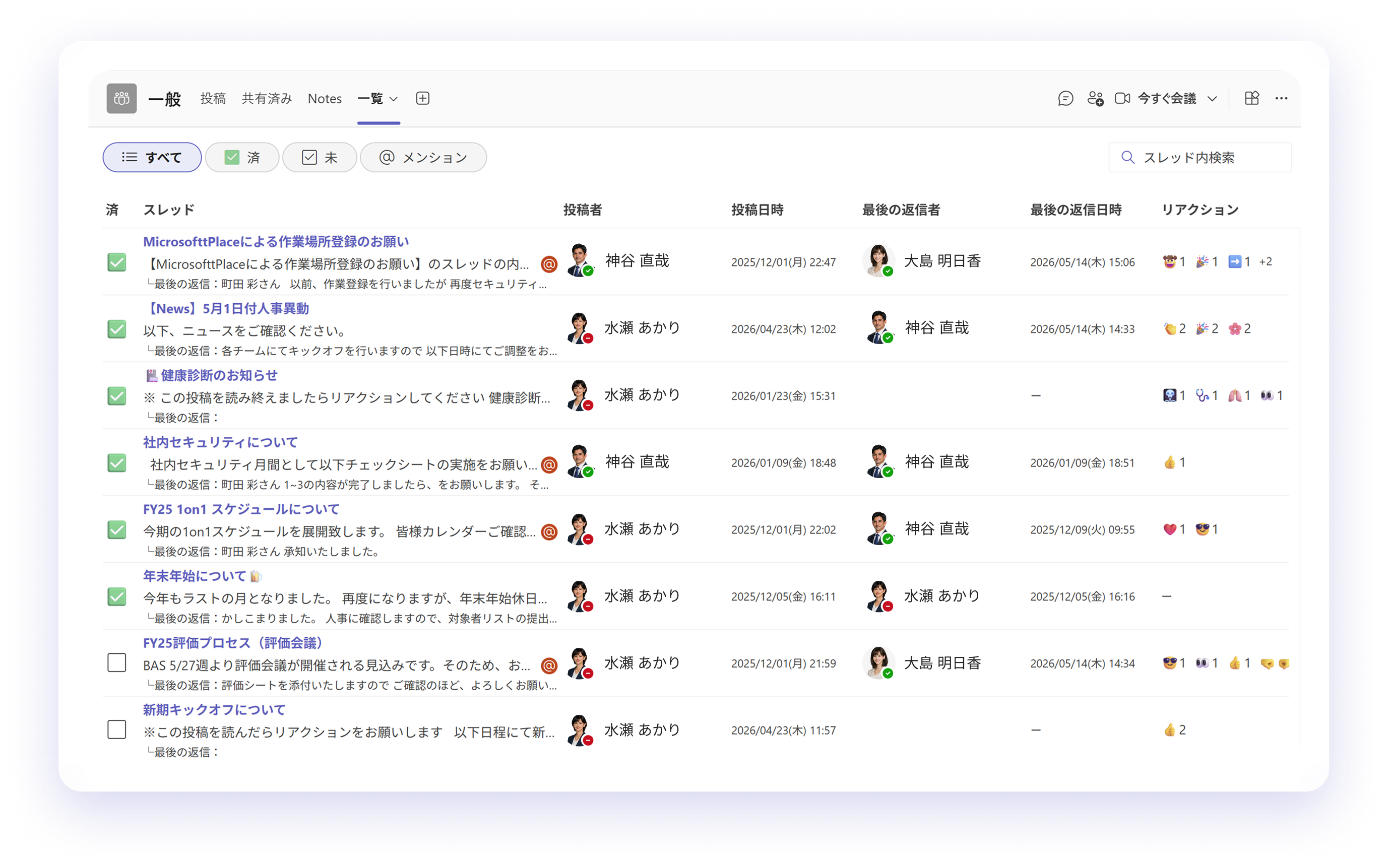Open the add tab plus icon
1388x868 pixels.
423,98
